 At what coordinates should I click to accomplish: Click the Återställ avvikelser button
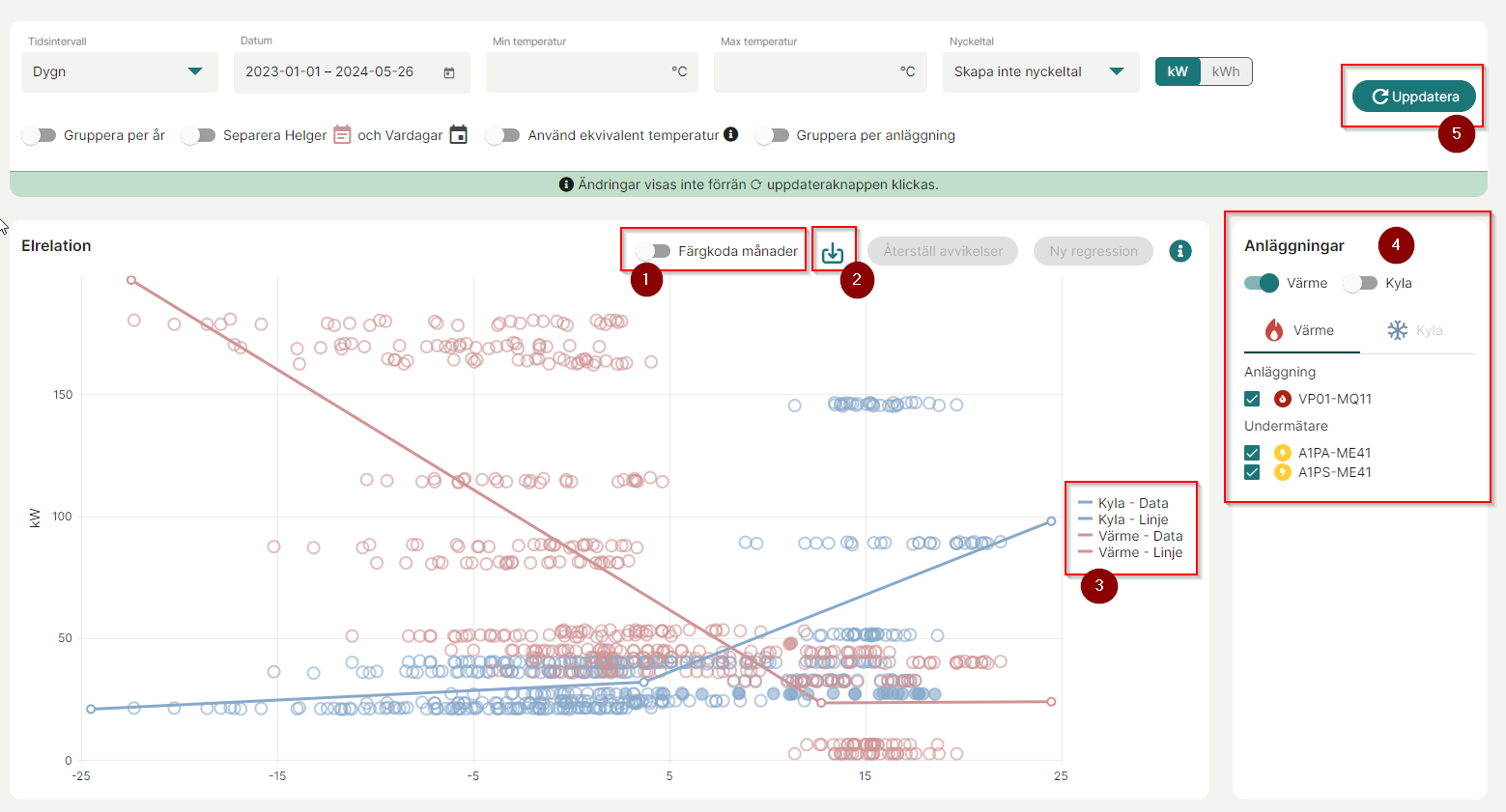click(x=943, y=251)
